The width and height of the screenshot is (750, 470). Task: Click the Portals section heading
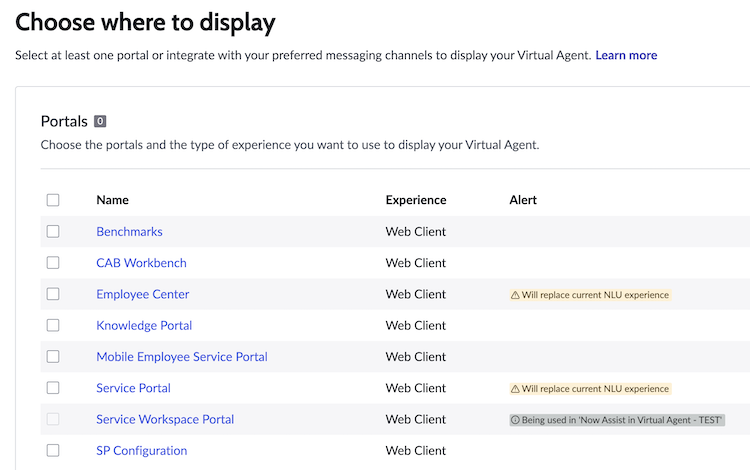tap(64, 121)
